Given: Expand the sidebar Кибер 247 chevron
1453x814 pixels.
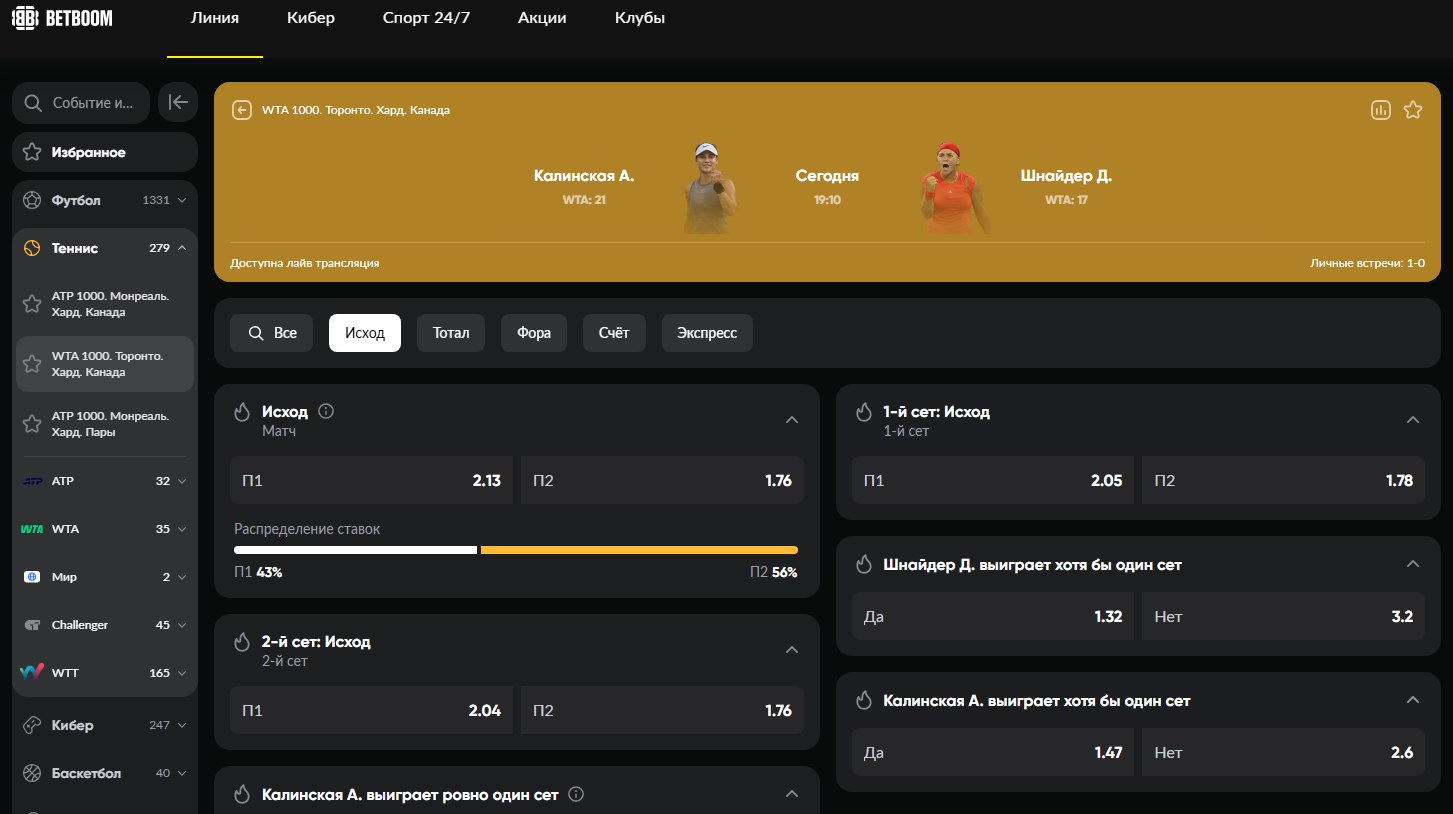Looking at the screenshot, I should coord(182,725).
